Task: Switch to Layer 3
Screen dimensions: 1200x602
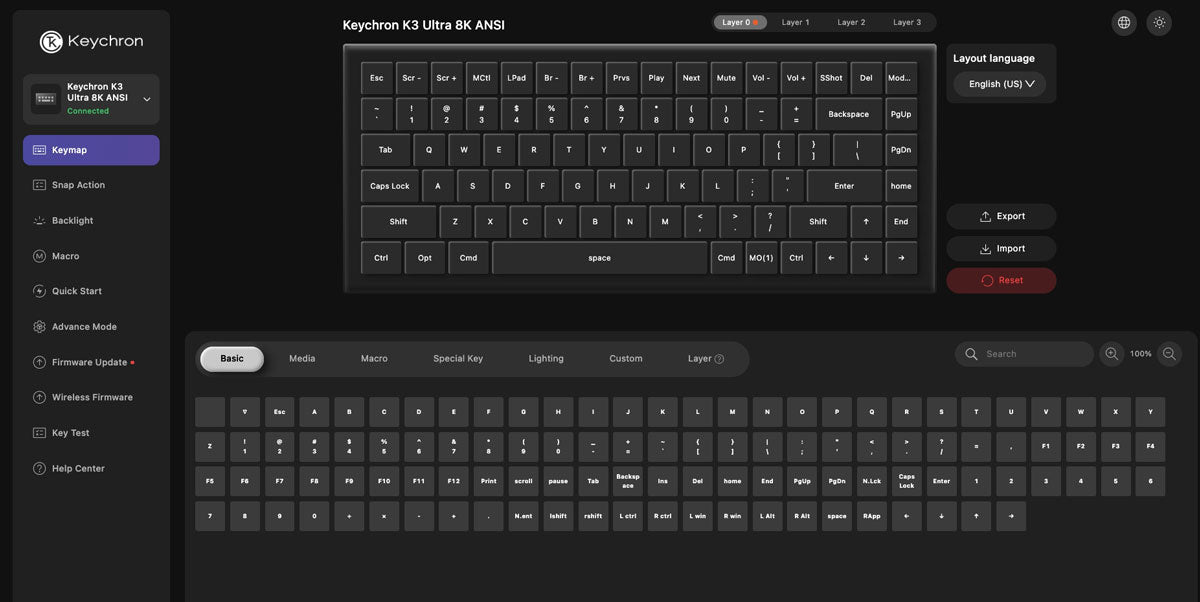Action: click(907, 22)
